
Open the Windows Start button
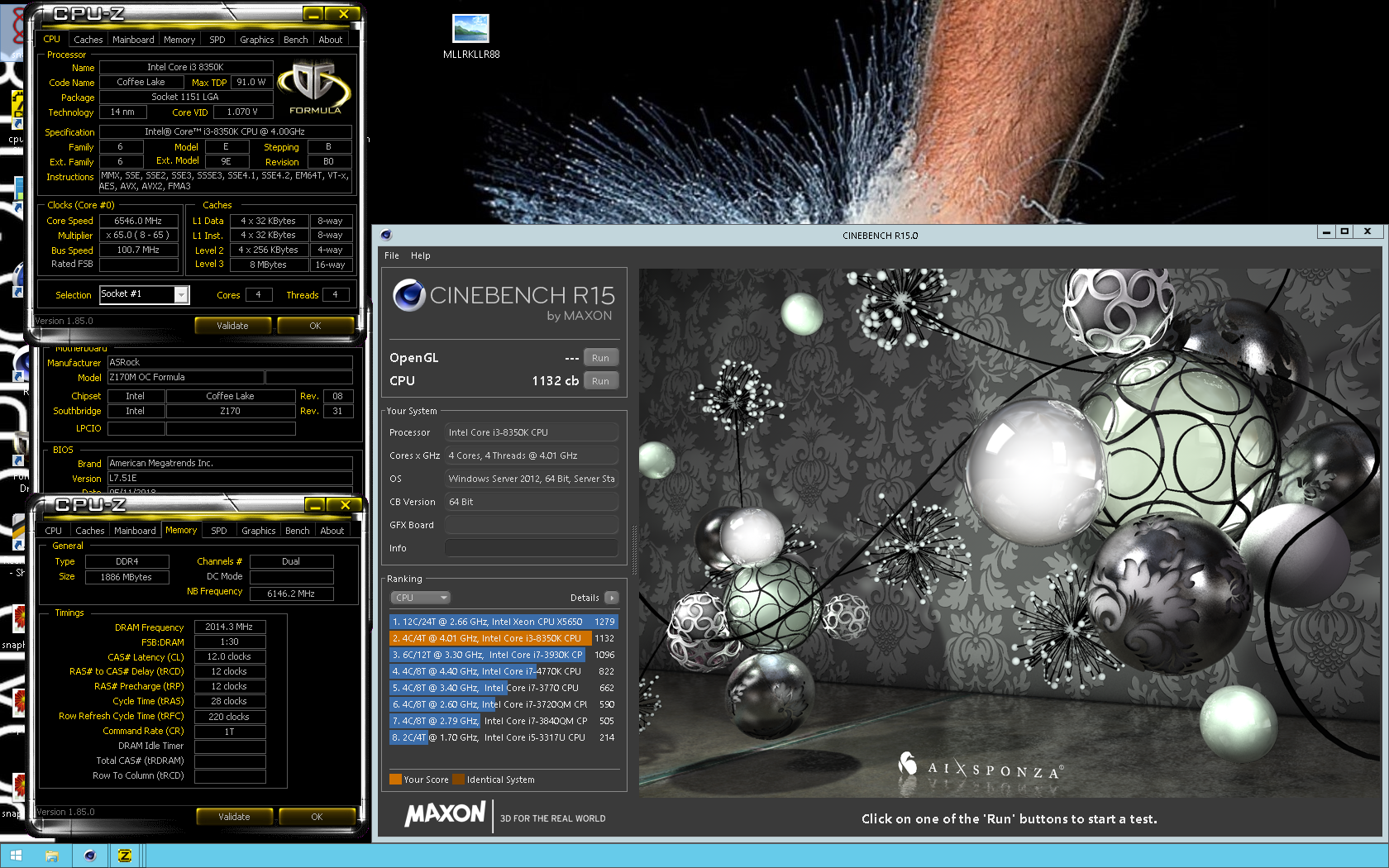tap(16, 856)
